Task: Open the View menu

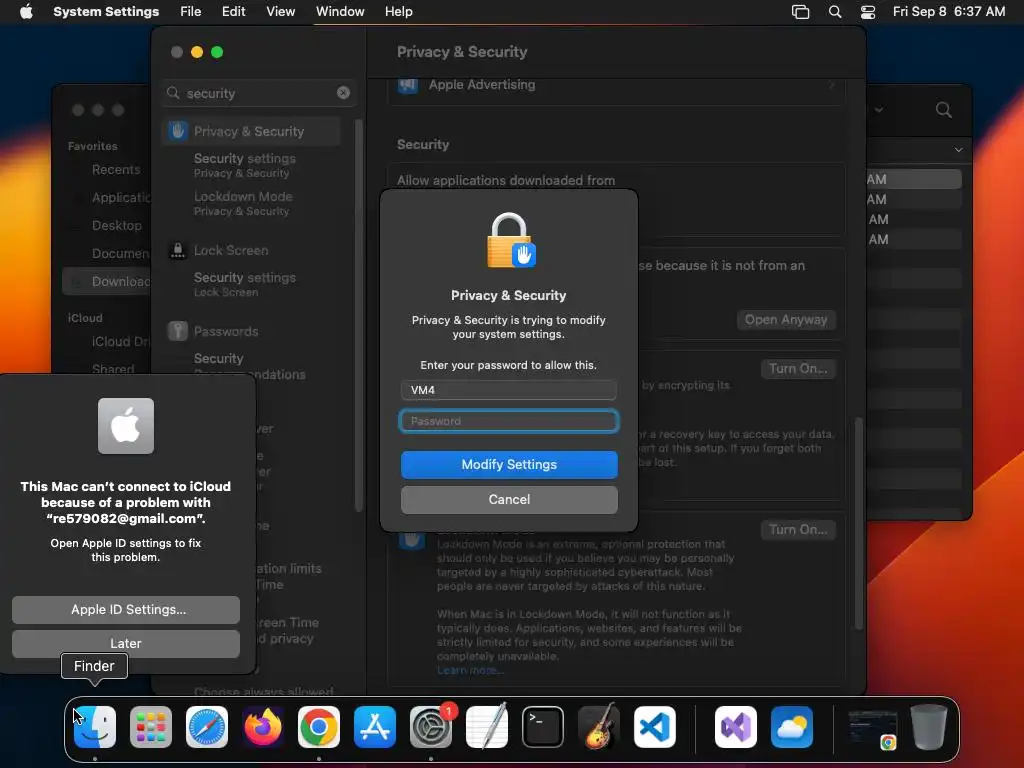Action: click(x=280, y=12)
